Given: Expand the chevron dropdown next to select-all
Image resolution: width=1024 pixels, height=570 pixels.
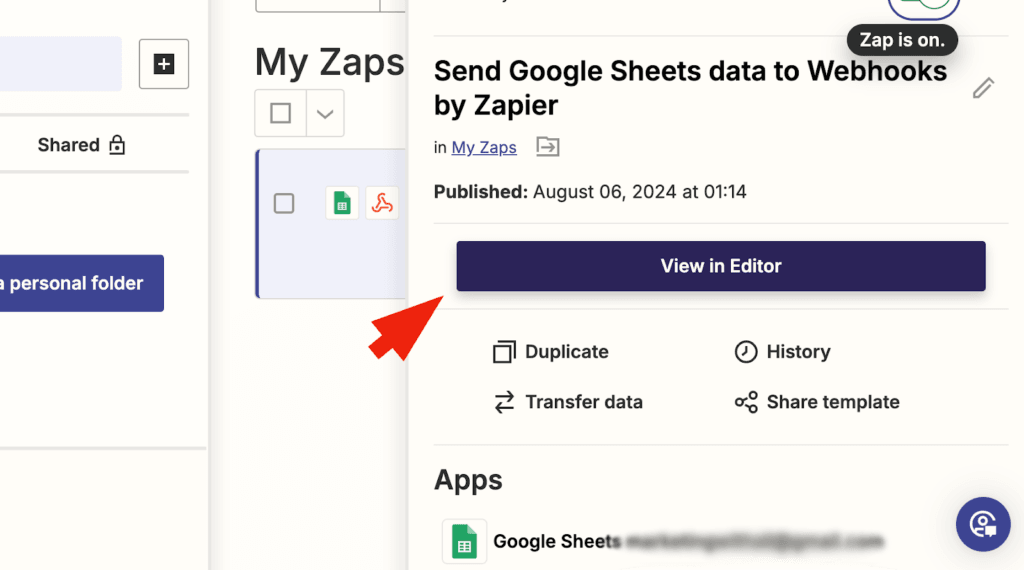Looking at the screenshot, I should pyautogui.click(x=325, y=113).
